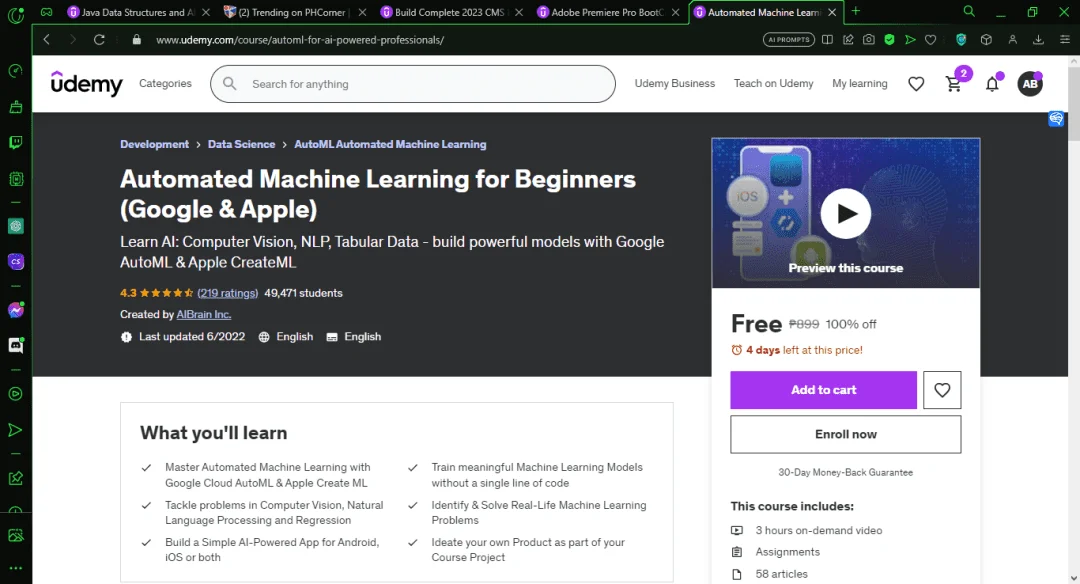This screenshot has width=1080, height=584.
Task: Click the 49,471 students text
Action: point(303,293)
